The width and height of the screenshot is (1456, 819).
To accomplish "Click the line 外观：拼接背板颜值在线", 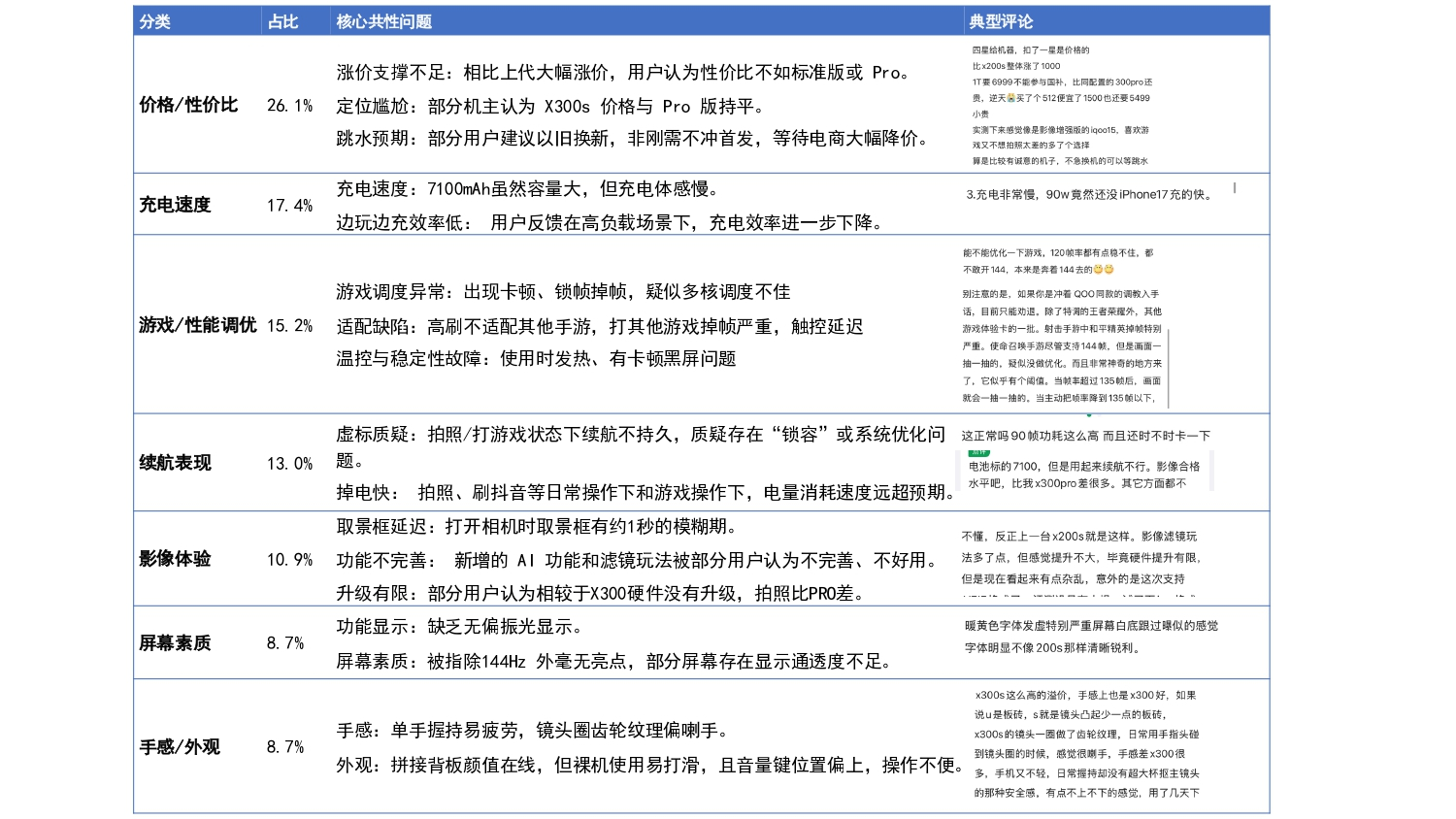I will click(x=649, y=766).
